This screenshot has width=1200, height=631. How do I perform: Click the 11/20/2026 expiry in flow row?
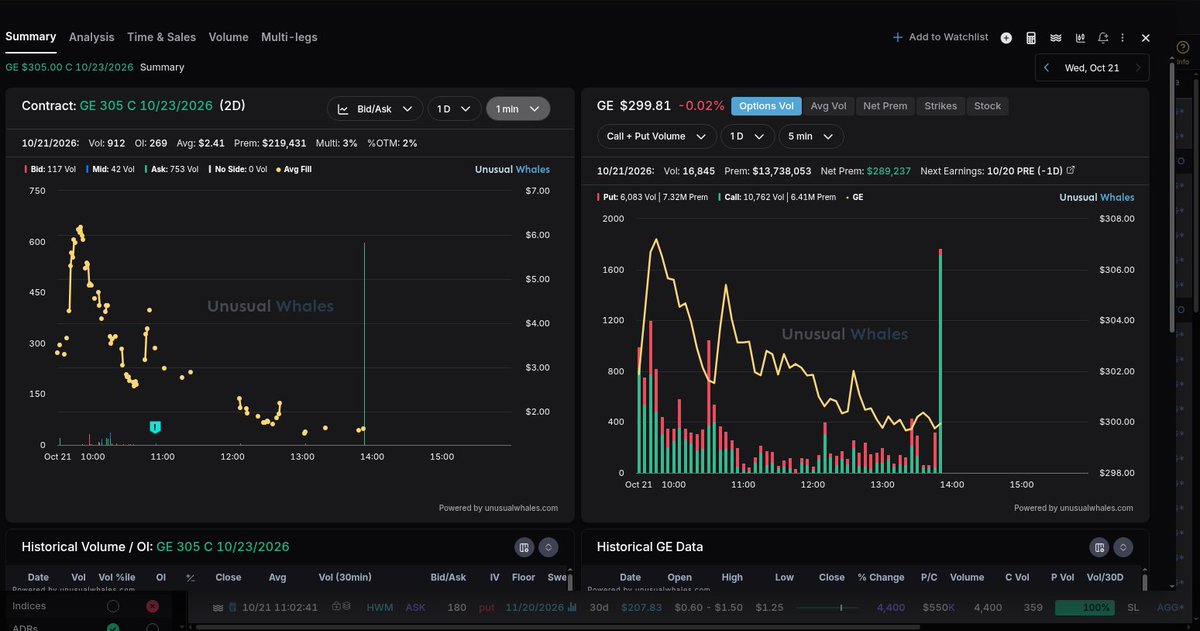point(534,607)
